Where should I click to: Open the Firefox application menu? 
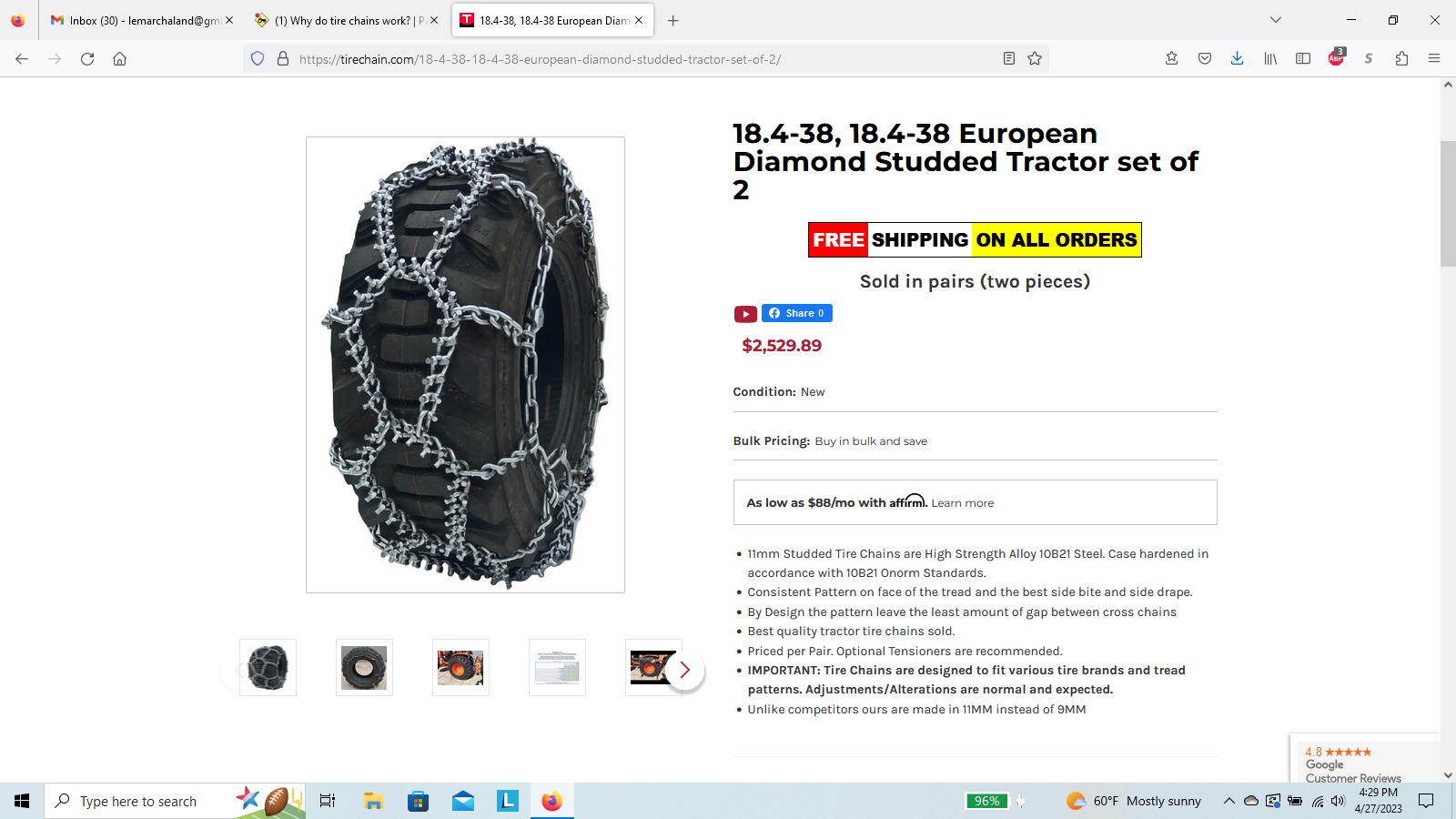coord(1434,59)
